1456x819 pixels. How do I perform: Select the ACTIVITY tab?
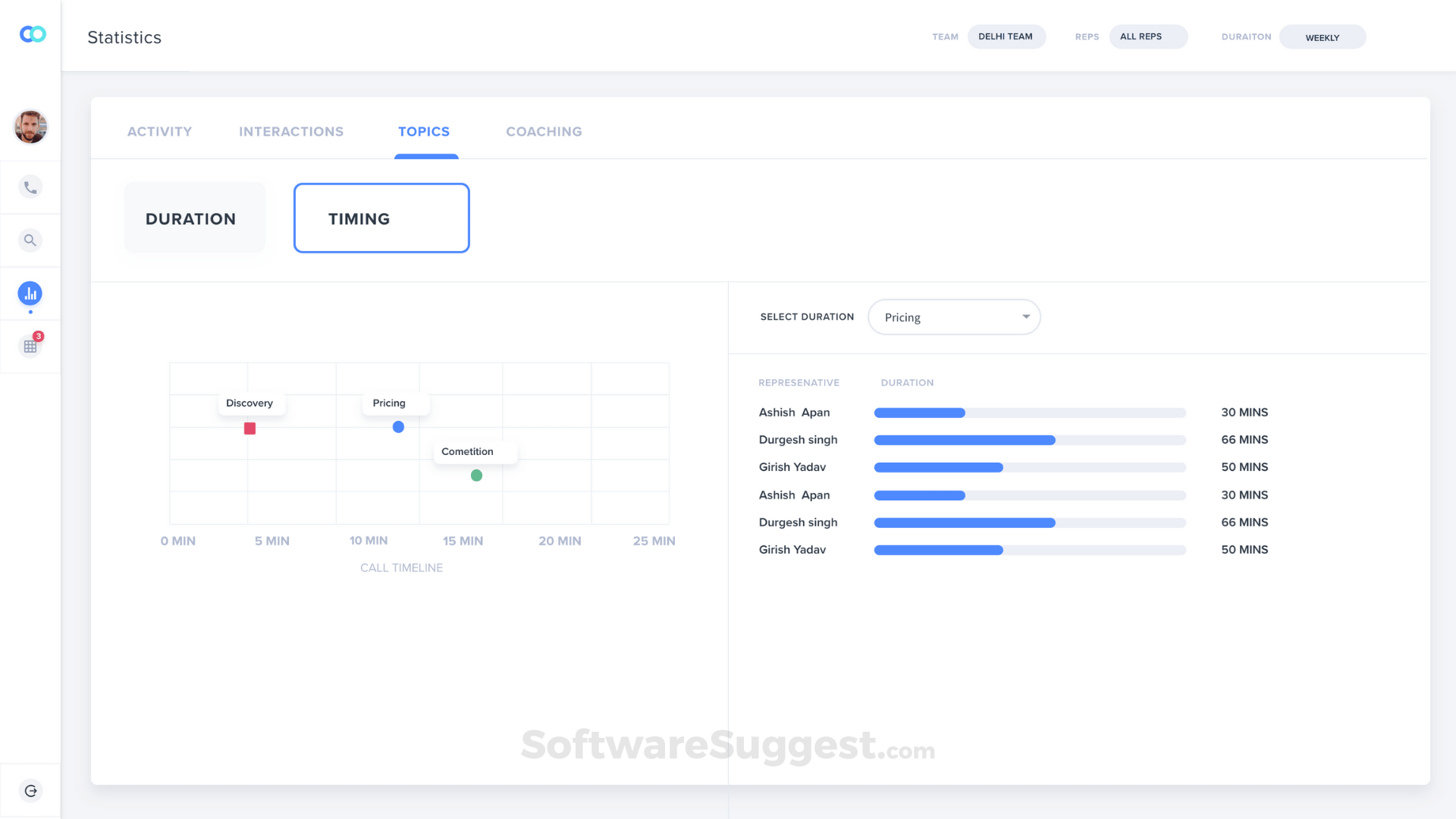(159, 131)
